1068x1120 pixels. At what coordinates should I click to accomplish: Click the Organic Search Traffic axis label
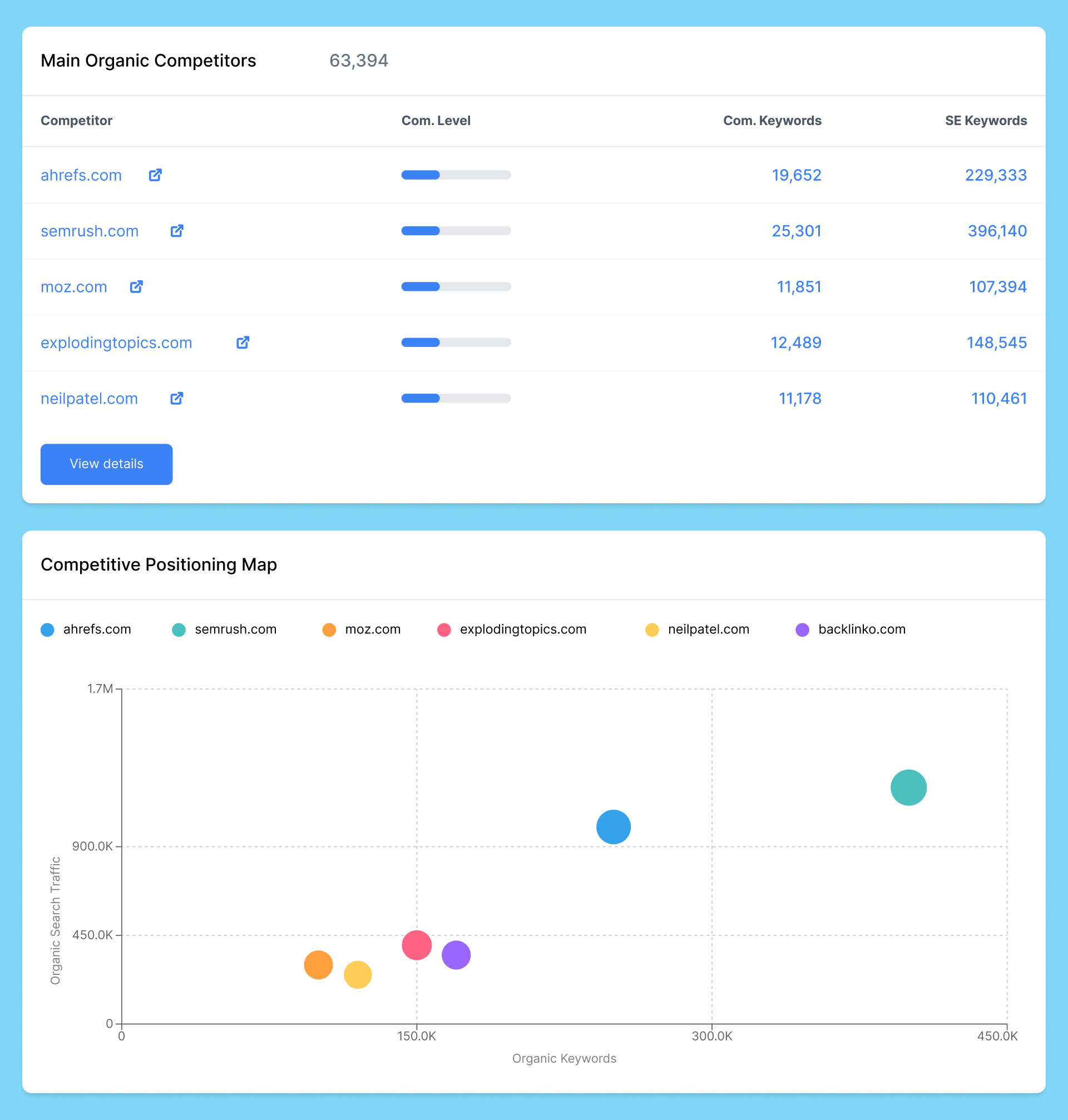click(x=55, y=921)
